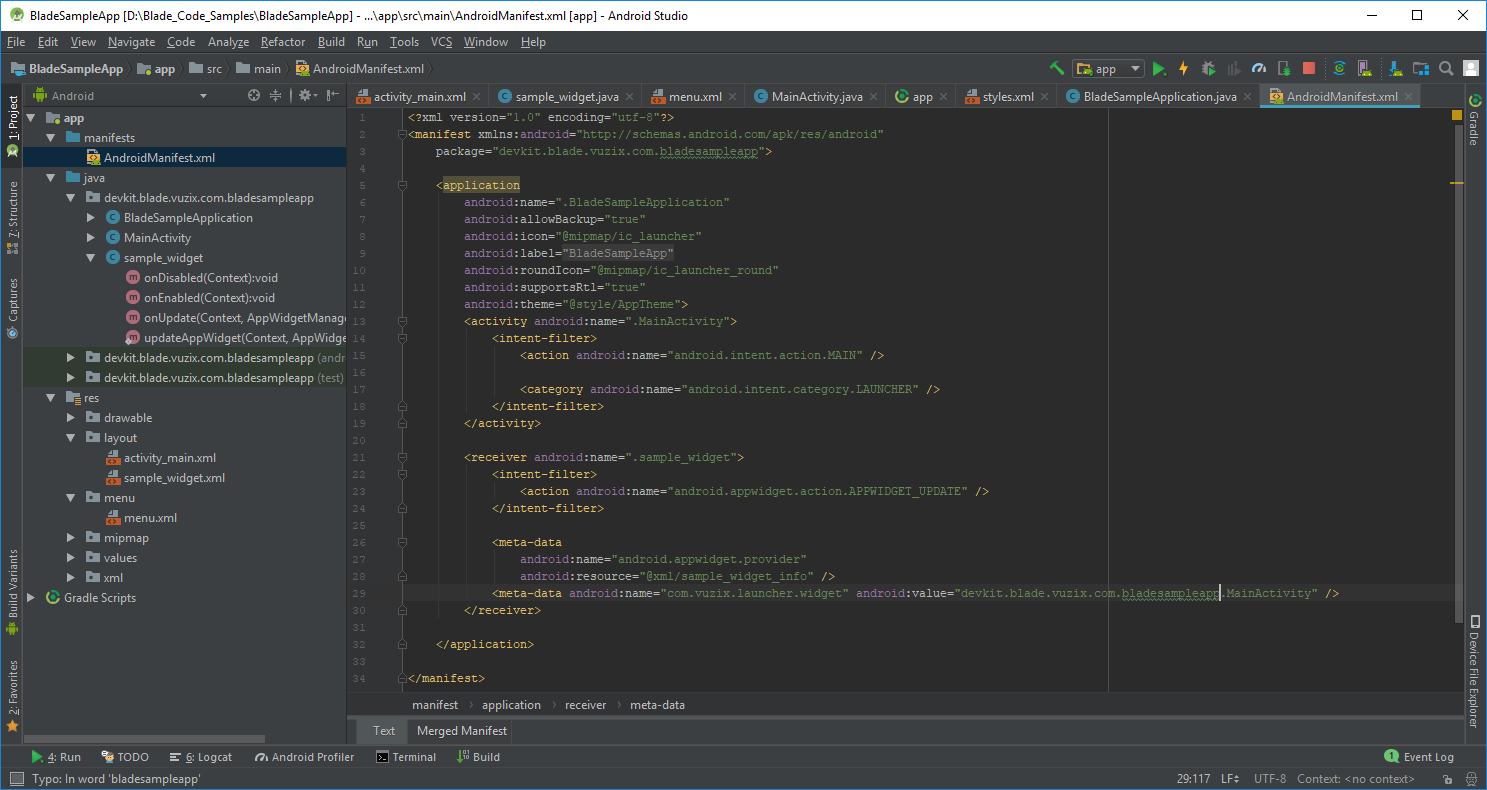Close the sample_widget.java tab
The width and height of the screenshot is (1487, 790).
pos(631,97)
